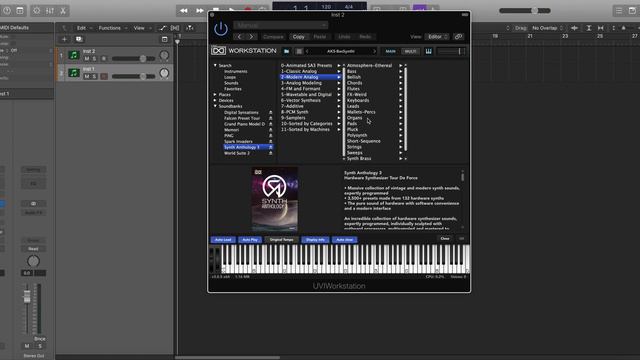
Task: Click the fast forward button in Logic transport
Action: (200, 11)
